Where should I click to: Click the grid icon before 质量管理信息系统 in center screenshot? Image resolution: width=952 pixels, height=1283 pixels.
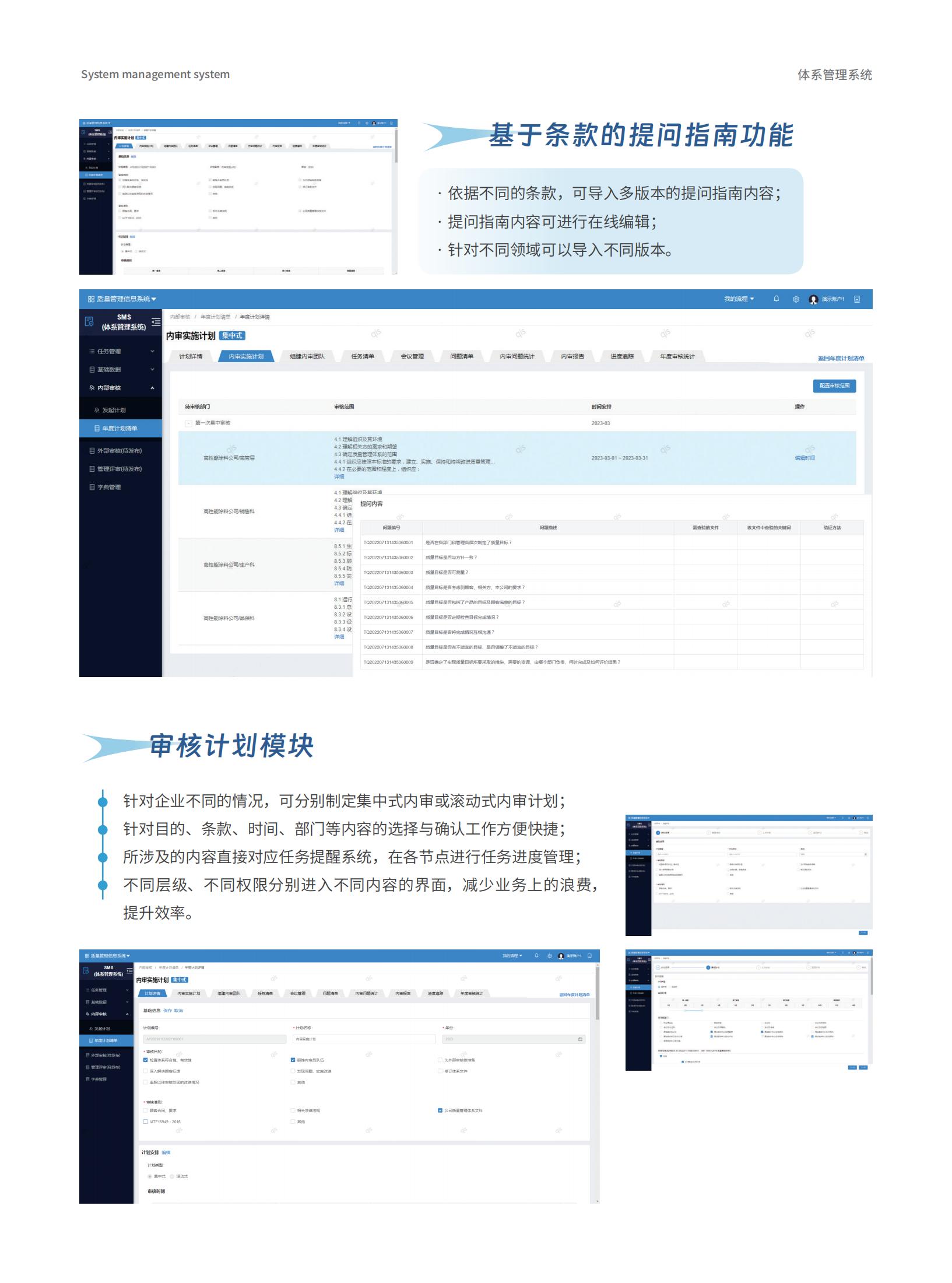coord(91,299)
